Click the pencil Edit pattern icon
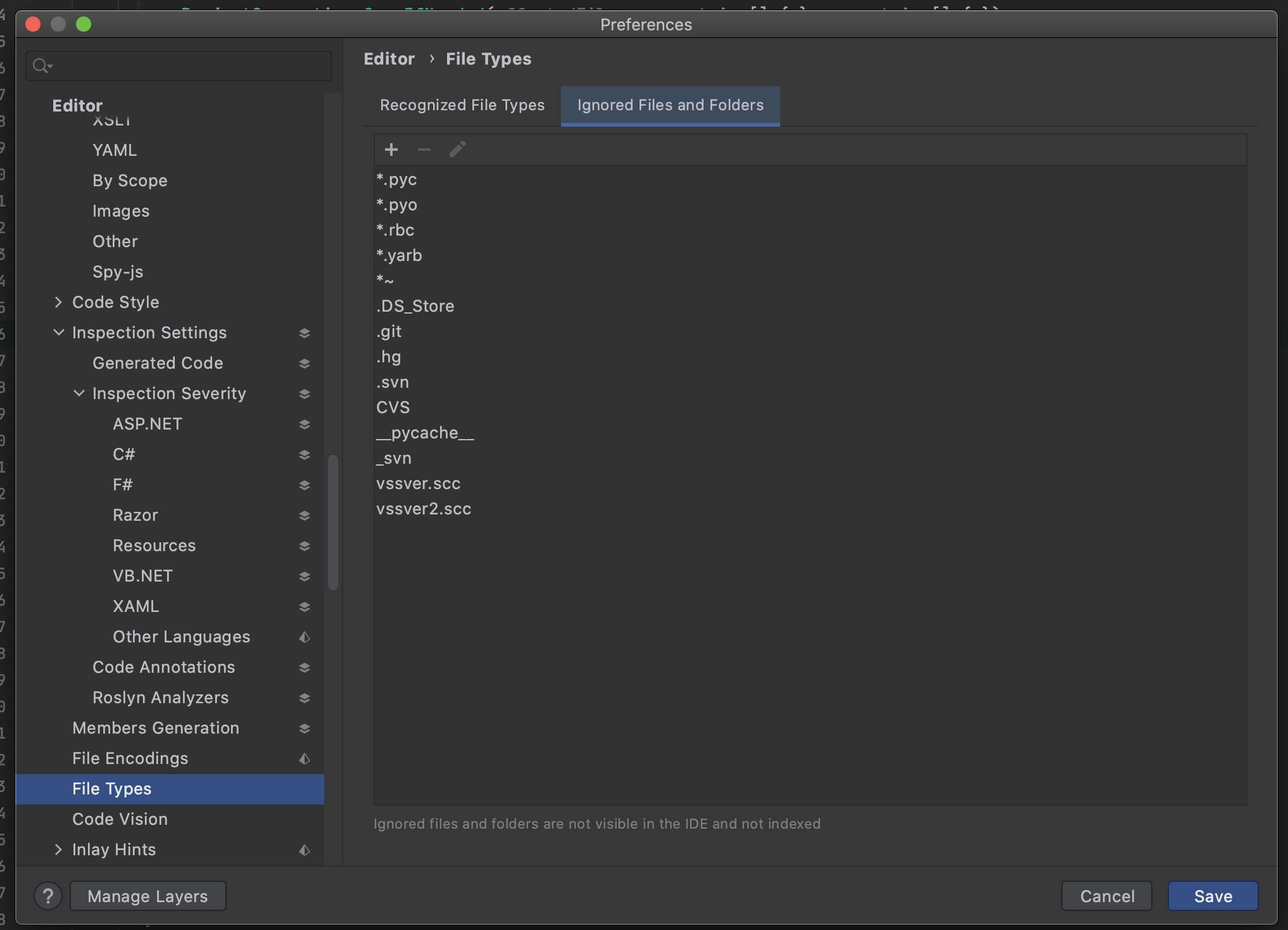This screenshot has width=1288, height=930. pyautogui.click(x=457, y=150)
